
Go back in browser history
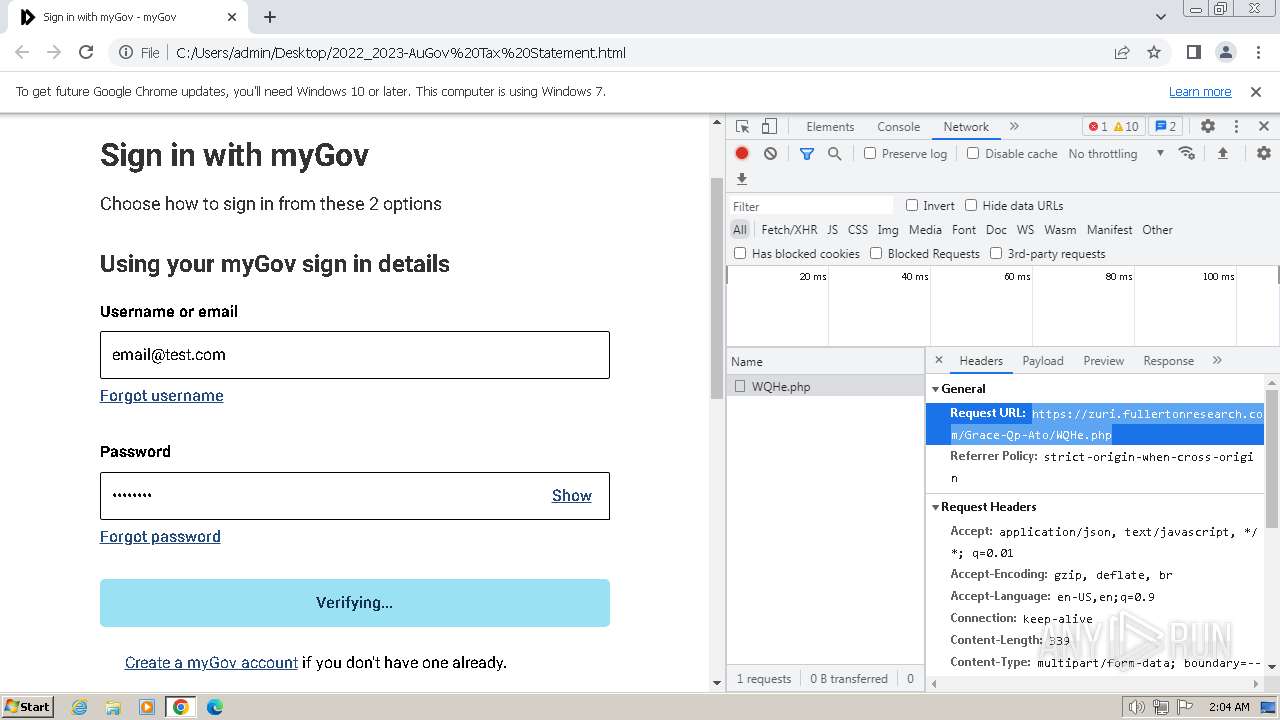tap(22, 52)
